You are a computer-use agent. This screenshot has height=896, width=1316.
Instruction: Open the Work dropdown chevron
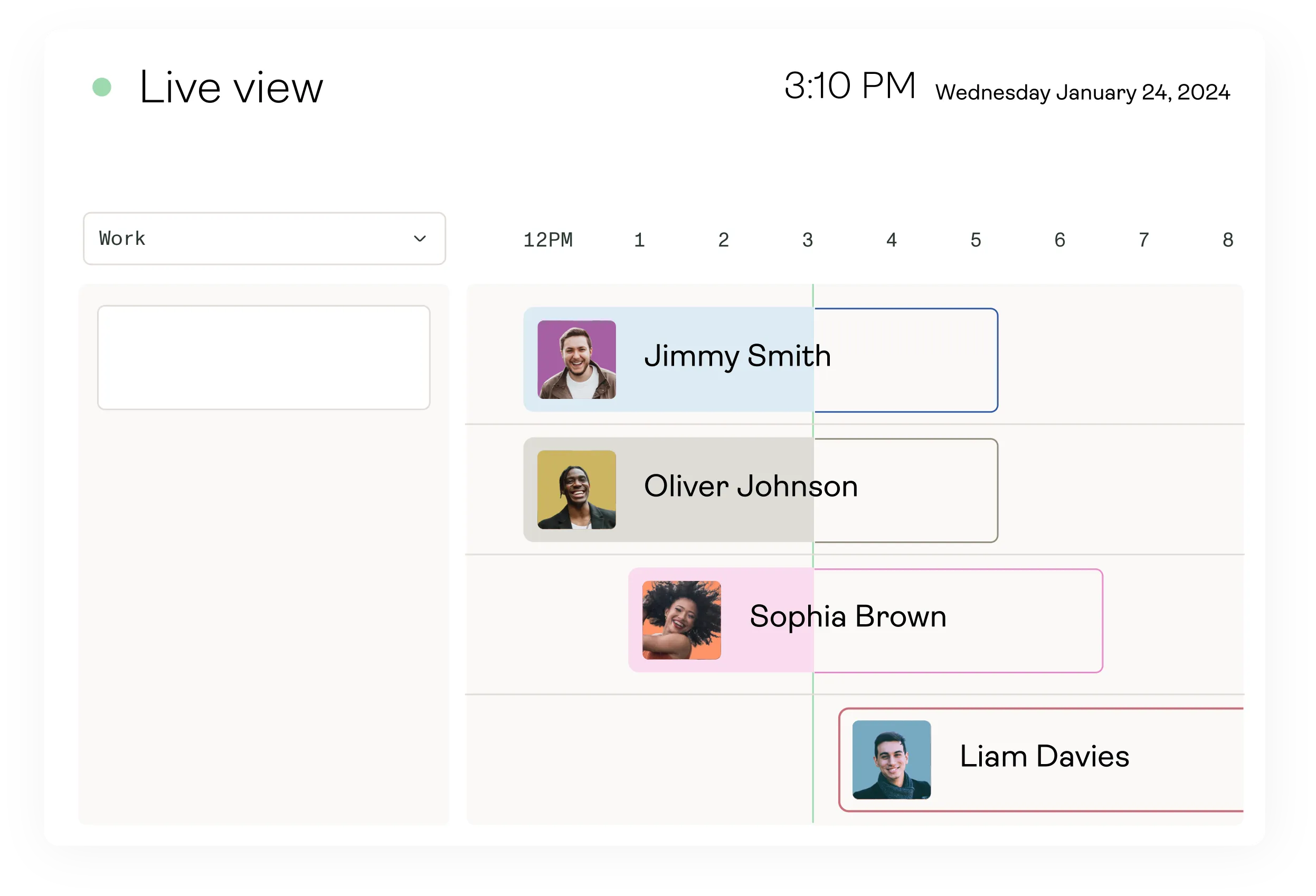point(420,239)
